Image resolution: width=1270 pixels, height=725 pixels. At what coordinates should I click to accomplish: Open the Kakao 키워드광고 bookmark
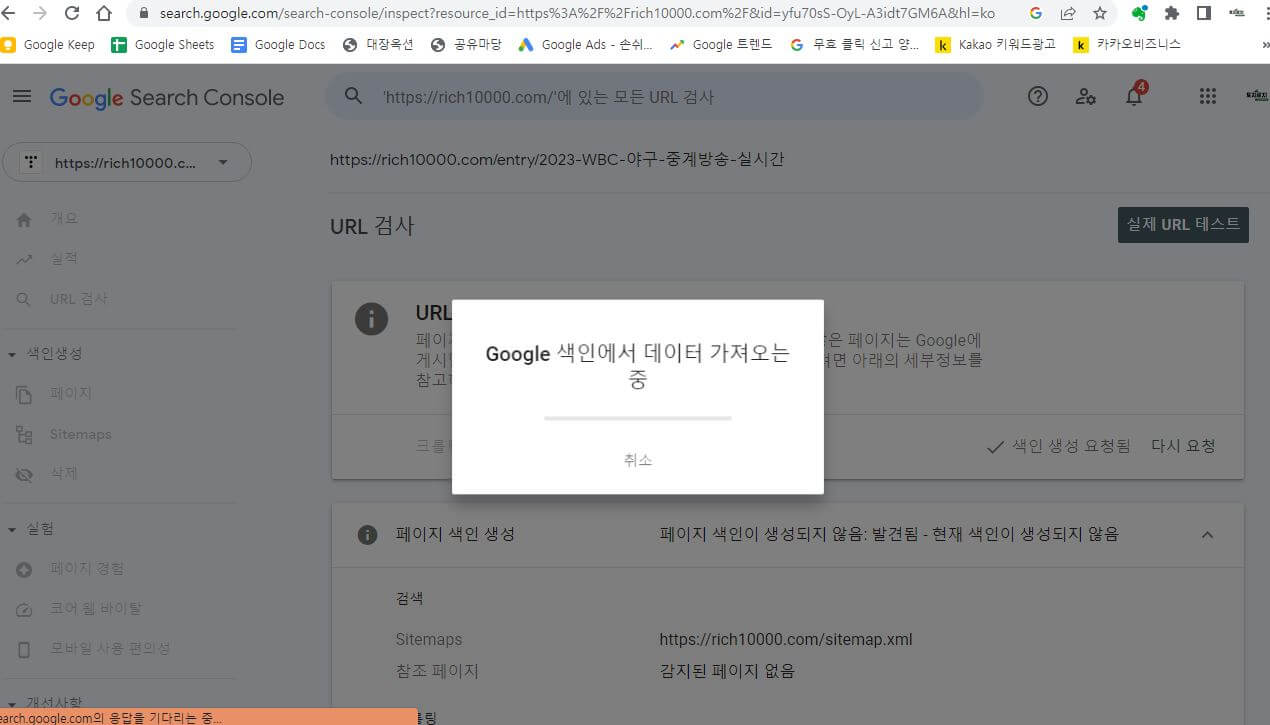[998, 44]
